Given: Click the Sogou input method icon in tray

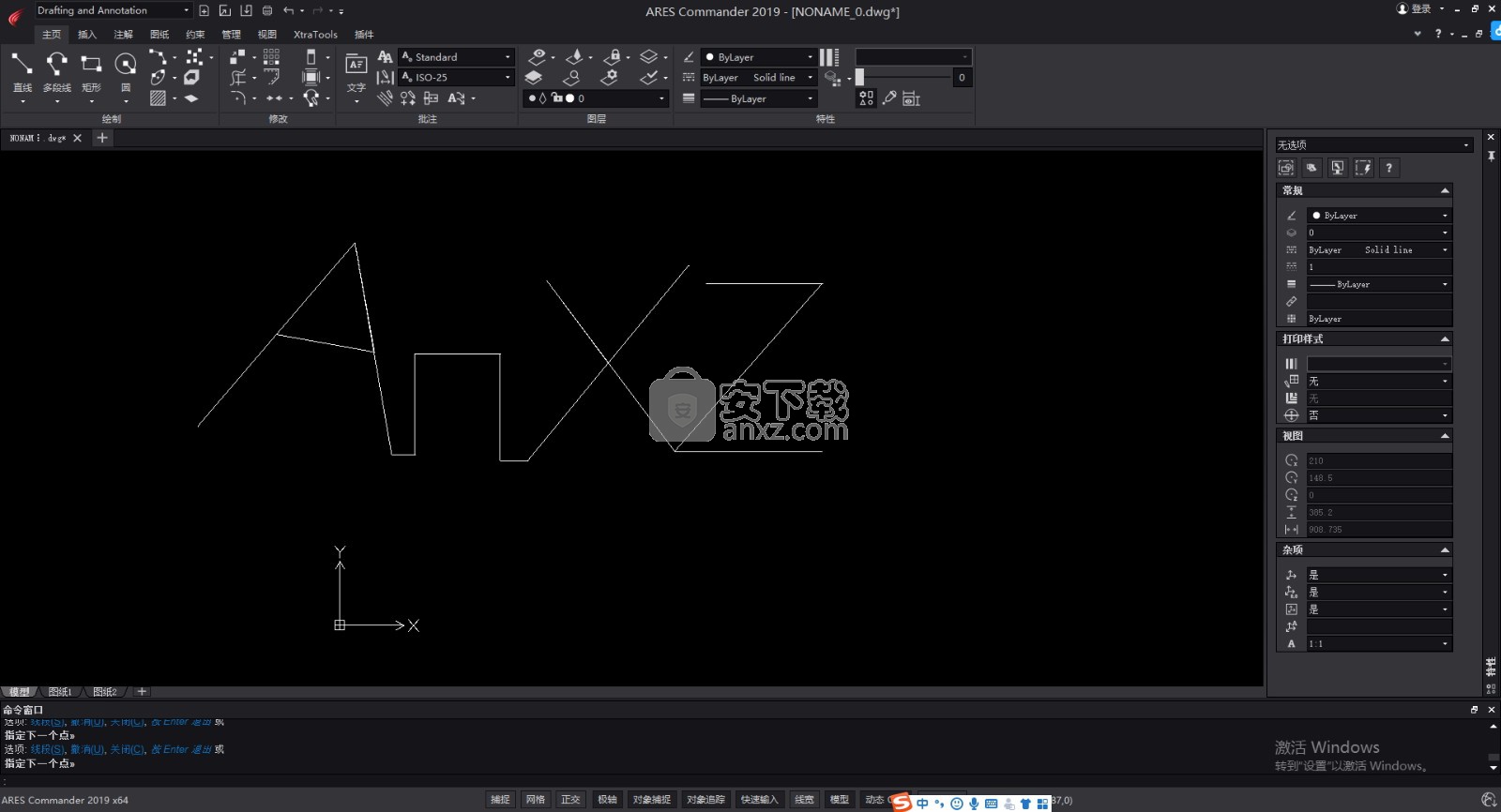Looking at the screenshot, I should pyautogui.click(x=902, y=802).
